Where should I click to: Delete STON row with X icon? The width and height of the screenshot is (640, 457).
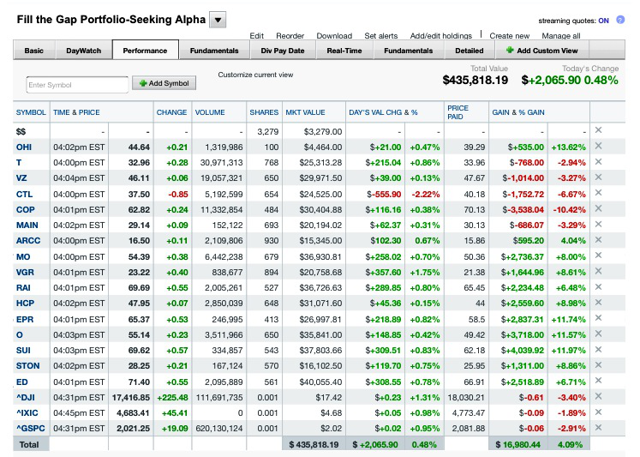pyautogui.click(x=598, y=365)
